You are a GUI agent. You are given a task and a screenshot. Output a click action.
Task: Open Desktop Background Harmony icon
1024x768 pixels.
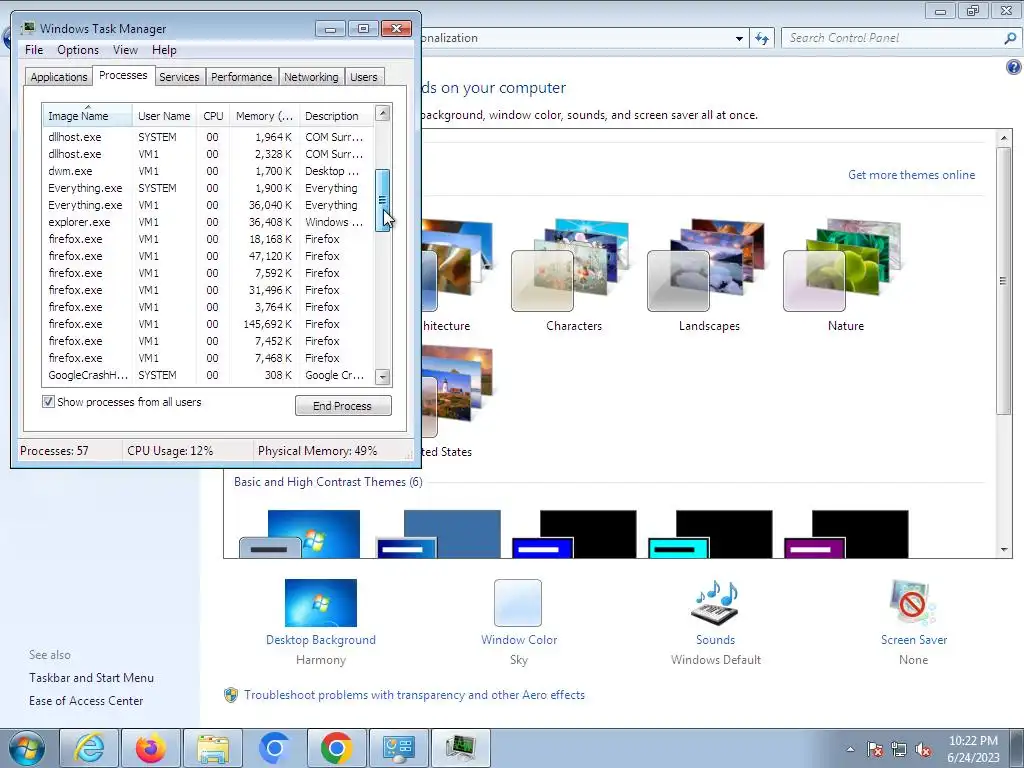321,603
